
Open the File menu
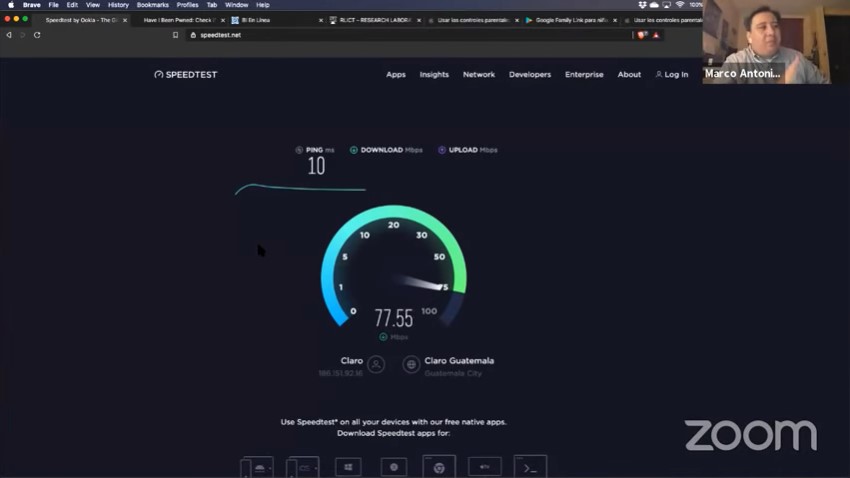53,5
